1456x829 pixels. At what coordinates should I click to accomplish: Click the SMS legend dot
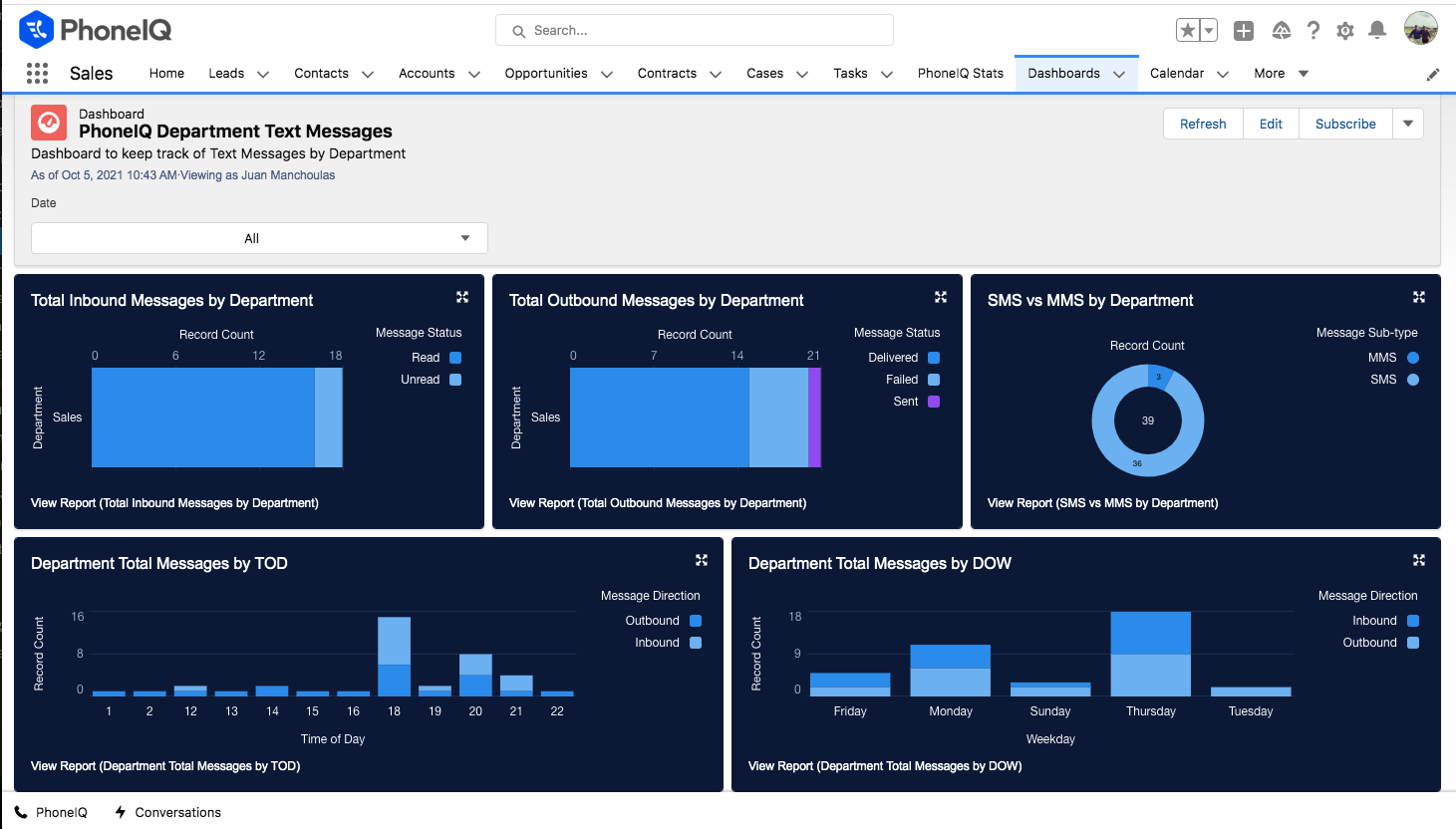tap(1413, 380)
